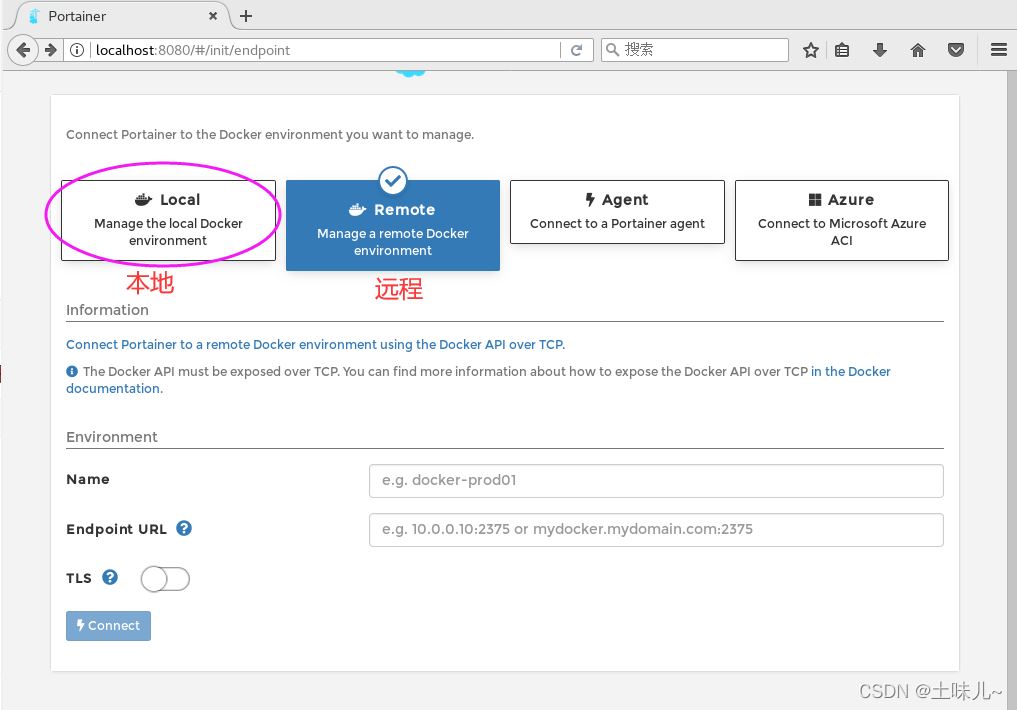
Task: Reload the page with the refresh icon
Action: tap(576, 50)
